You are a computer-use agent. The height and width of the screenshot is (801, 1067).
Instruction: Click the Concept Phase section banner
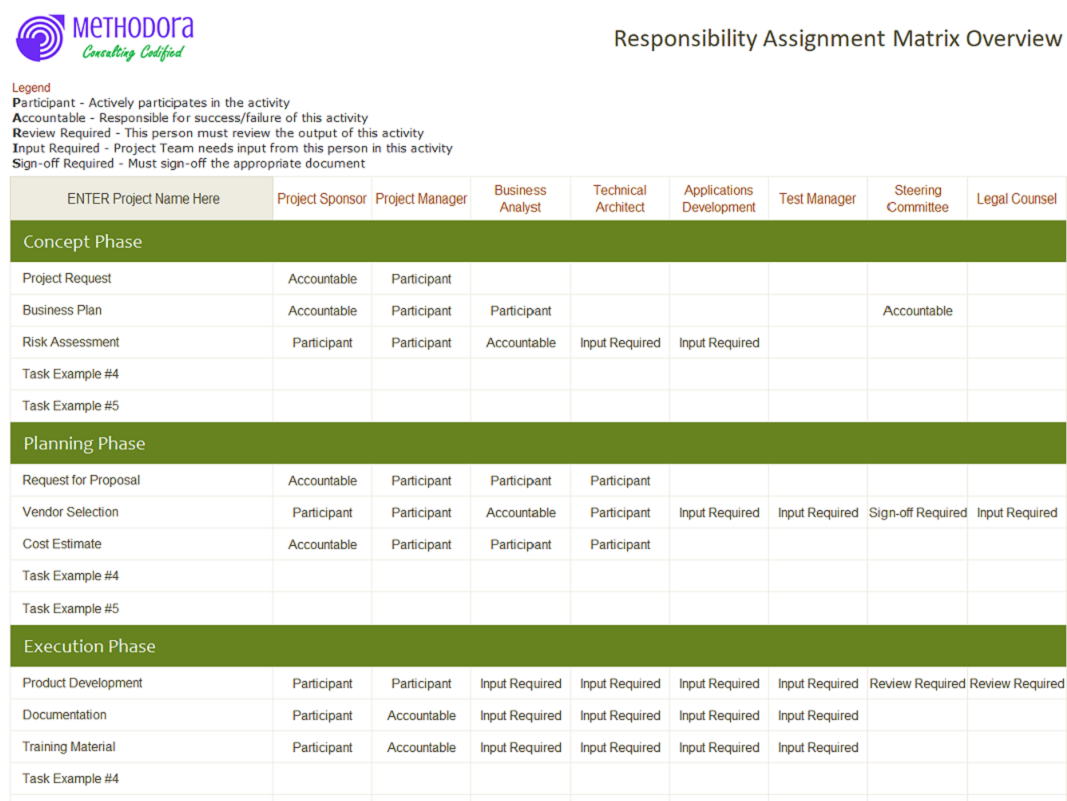click(x=538, y=242)
